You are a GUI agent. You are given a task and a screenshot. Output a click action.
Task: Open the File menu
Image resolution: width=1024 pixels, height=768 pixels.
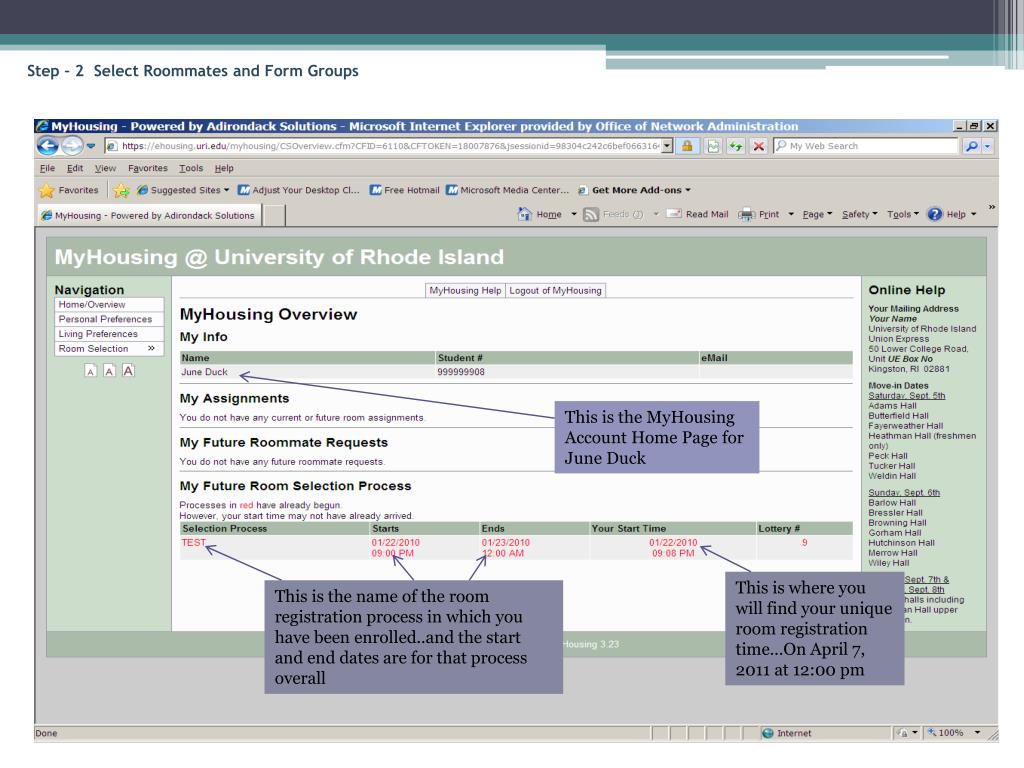[x=47, y=168]
